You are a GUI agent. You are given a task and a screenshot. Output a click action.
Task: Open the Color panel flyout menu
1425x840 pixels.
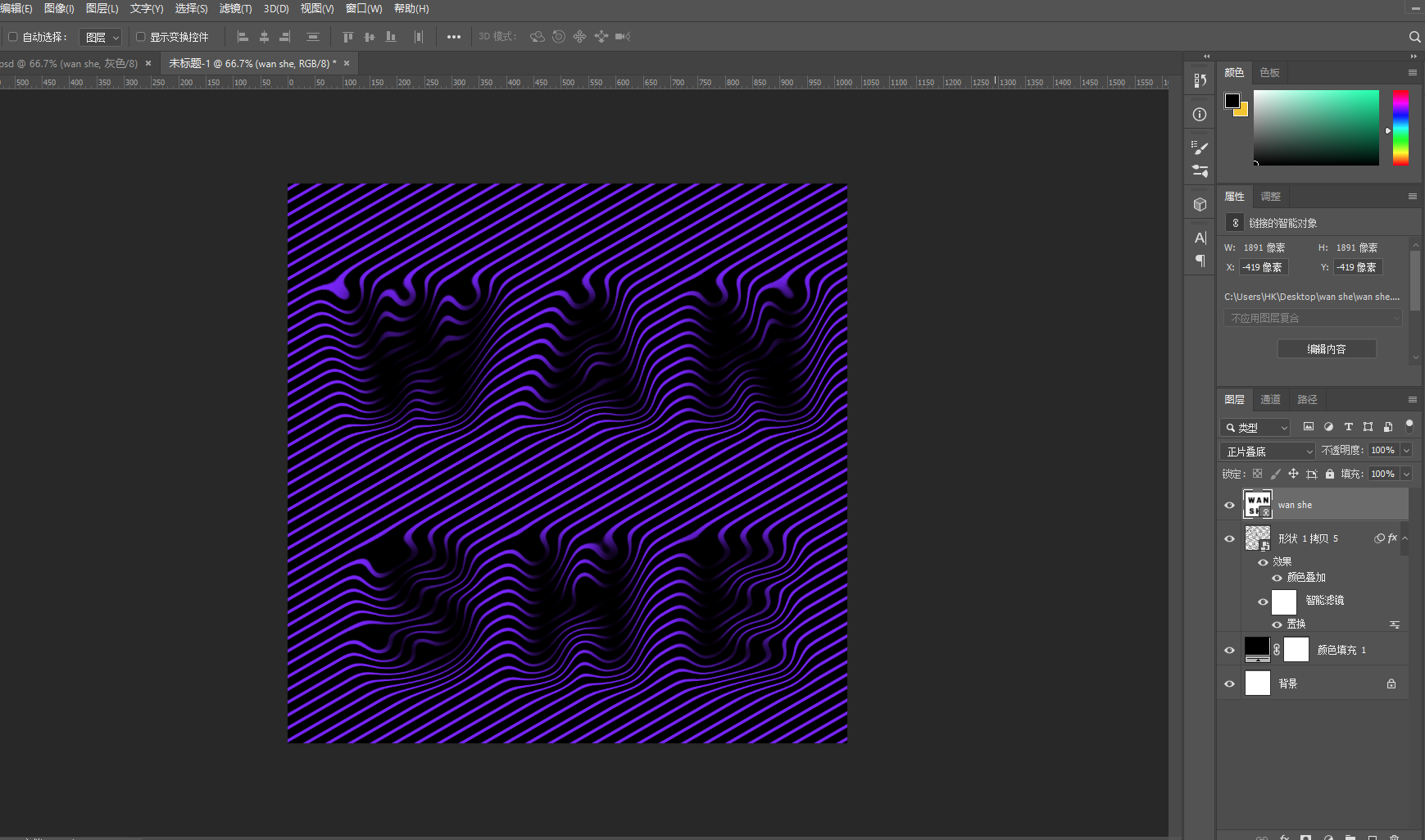point(1413,72)
